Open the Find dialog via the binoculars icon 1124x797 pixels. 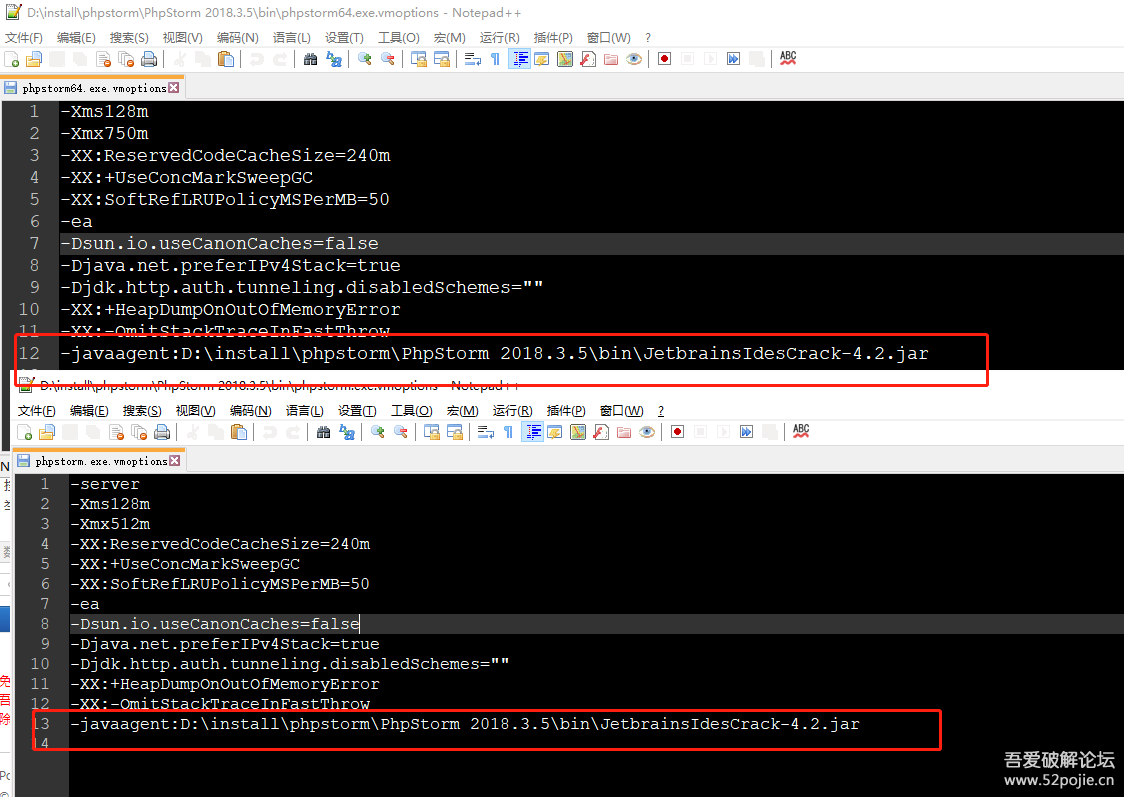[310, 58]
